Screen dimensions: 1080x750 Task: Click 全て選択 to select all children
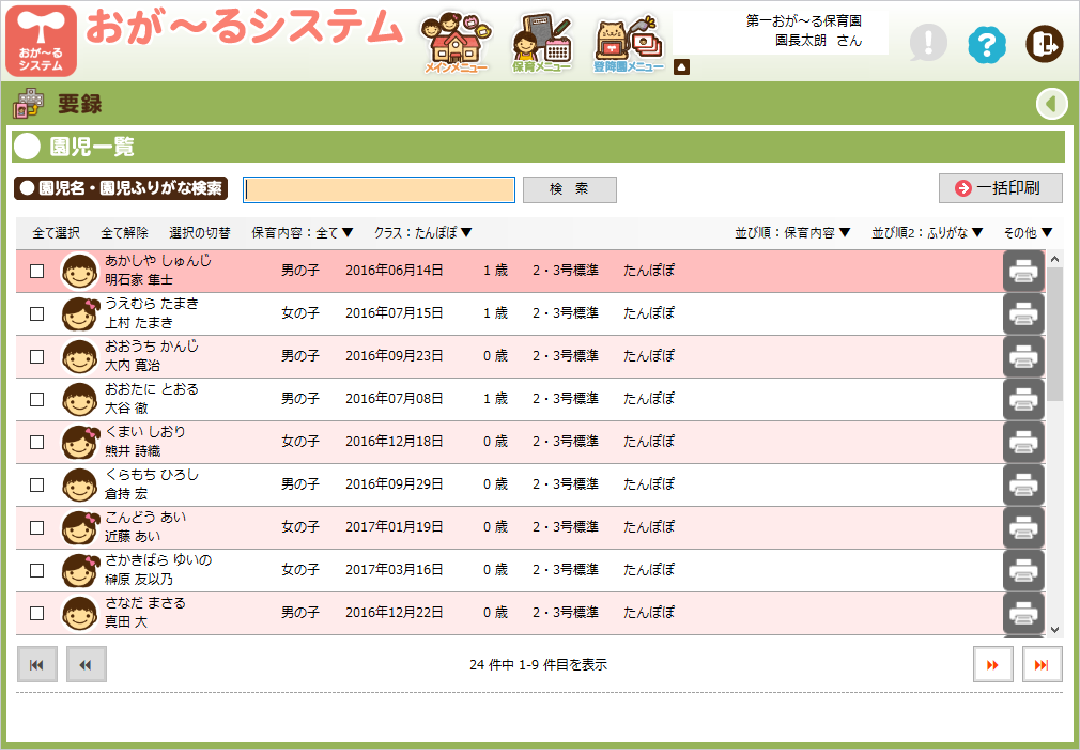point(57,231)
